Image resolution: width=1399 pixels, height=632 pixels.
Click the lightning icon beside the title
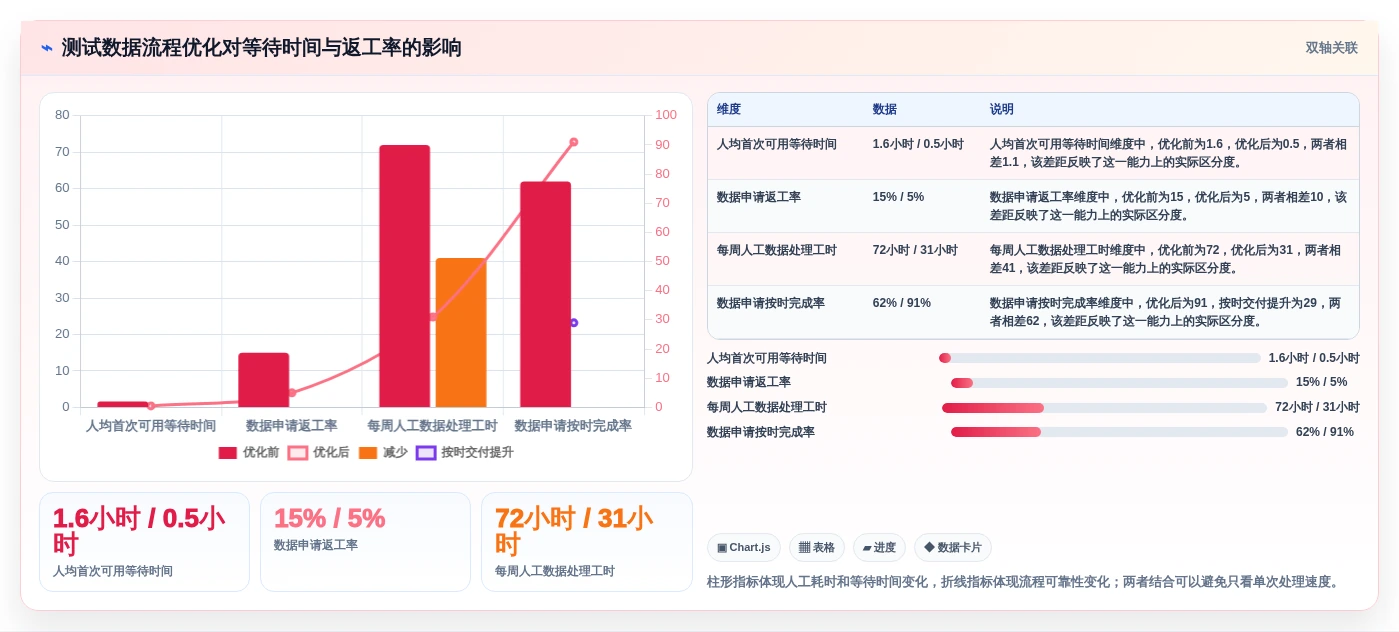pyautogui.click(x=46, y=48)
